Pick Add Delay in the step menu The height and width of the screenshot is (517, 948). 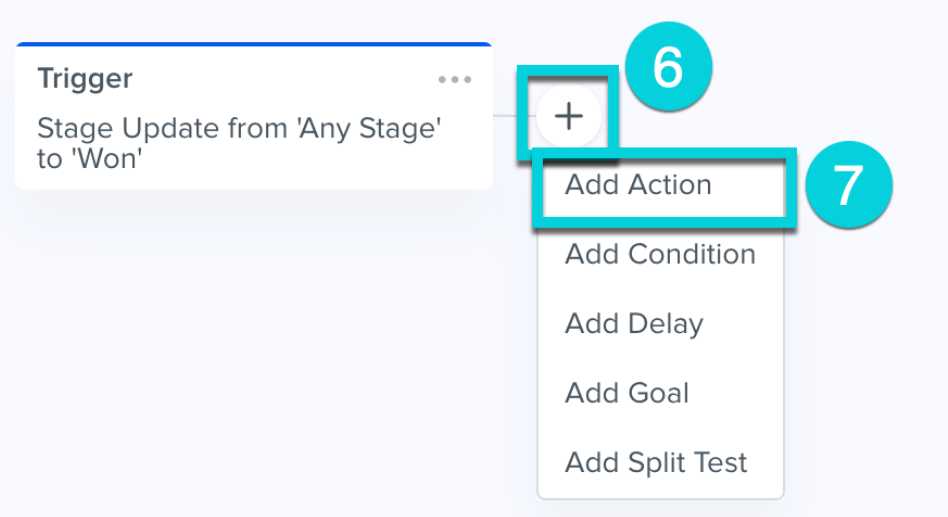634,324
